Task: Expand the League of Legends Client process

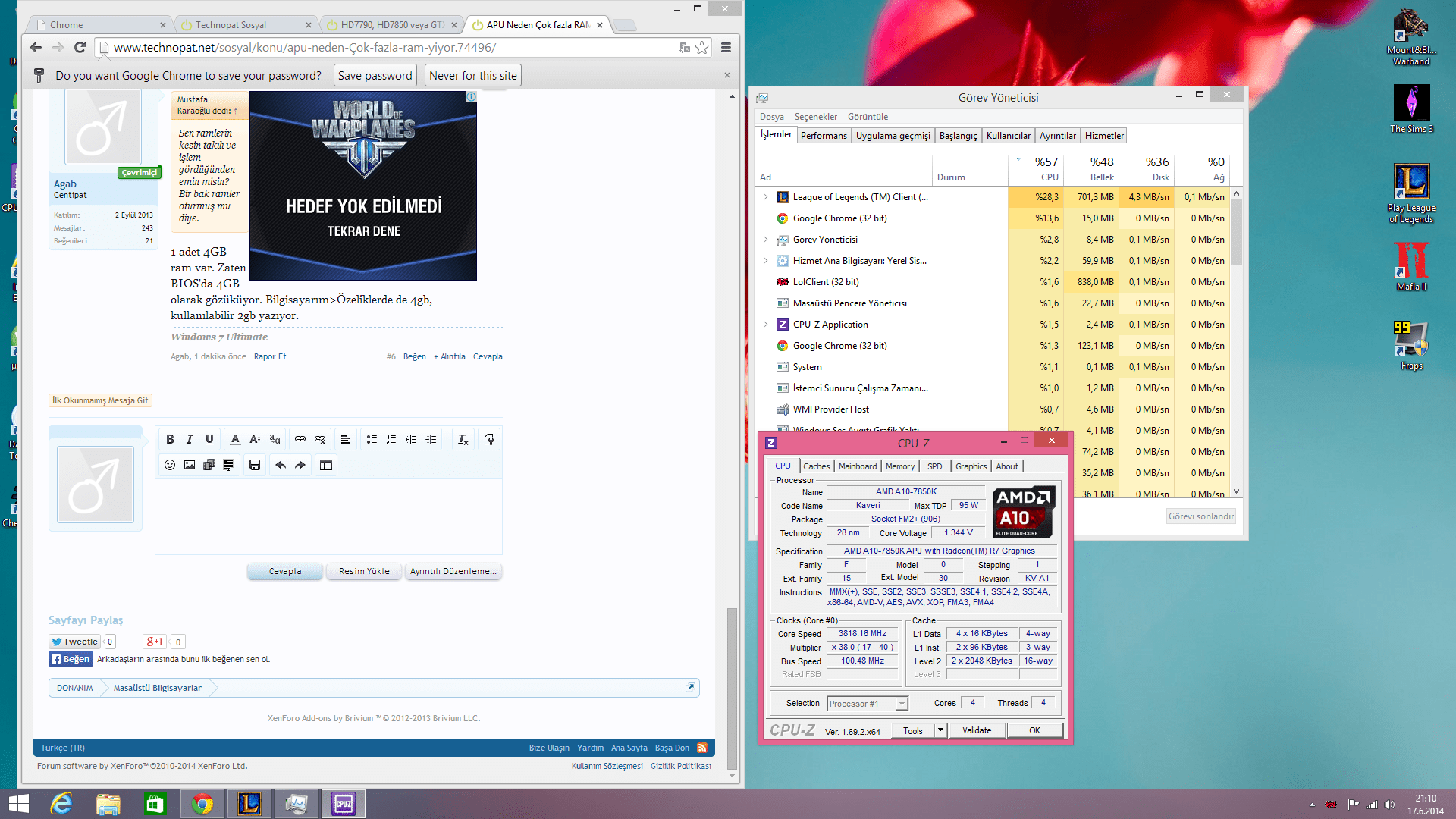Action: click(x=765, y=197)
